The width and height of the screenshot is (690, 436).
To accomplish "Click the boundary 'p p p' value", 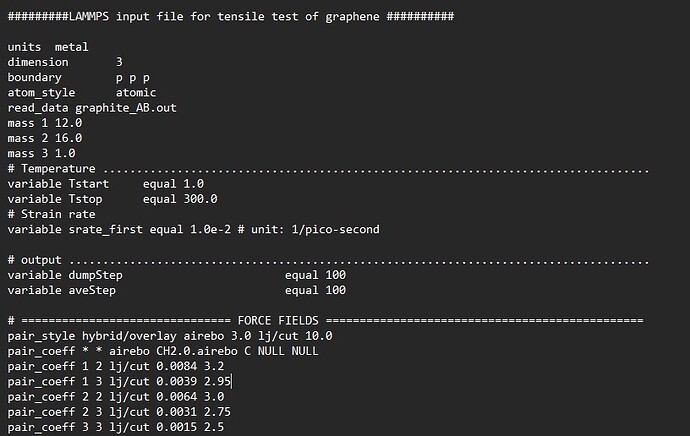I will (x=132, y=78).
